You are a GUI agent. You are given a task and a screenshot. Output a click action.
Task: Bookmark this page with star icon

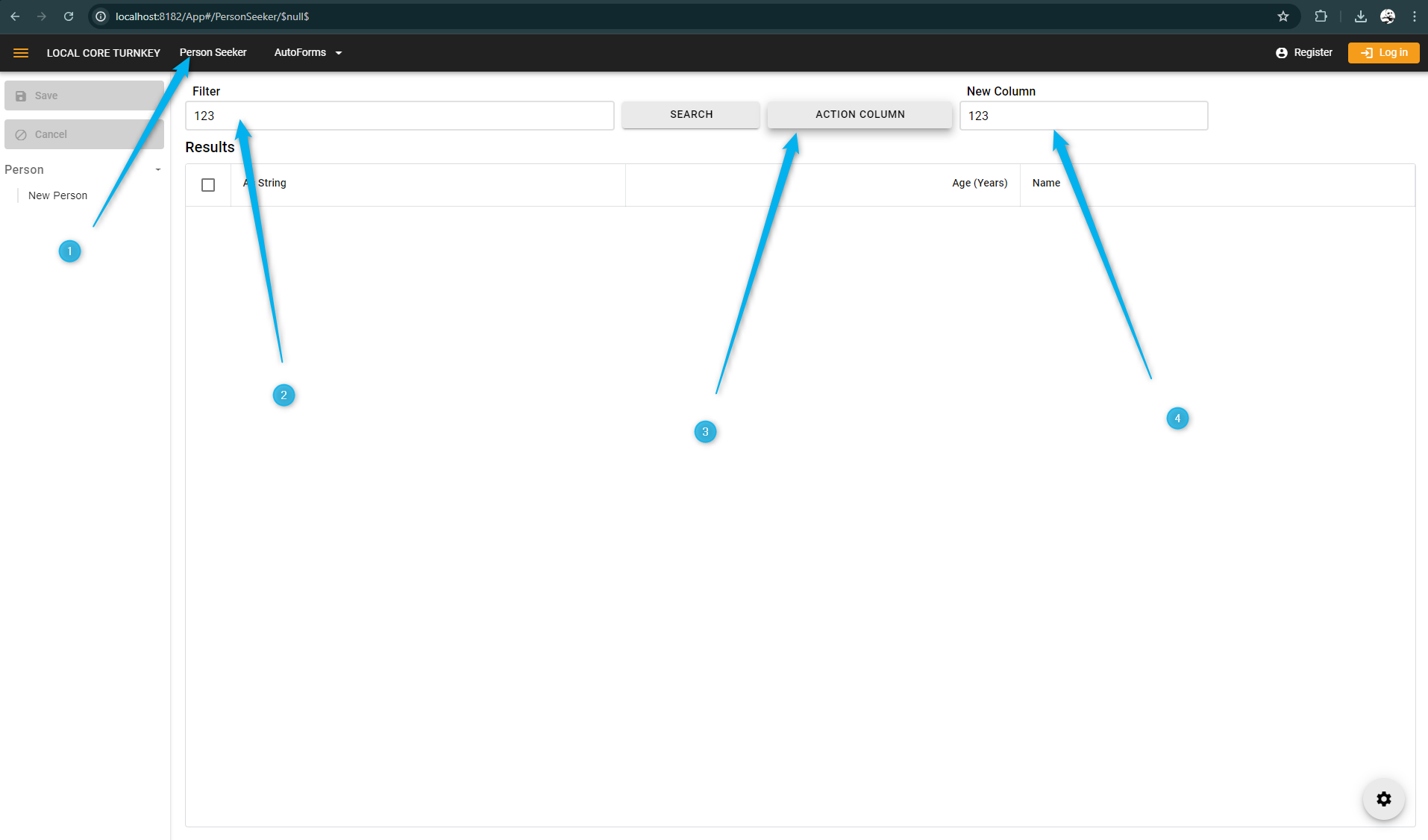tap(1283, 16)
